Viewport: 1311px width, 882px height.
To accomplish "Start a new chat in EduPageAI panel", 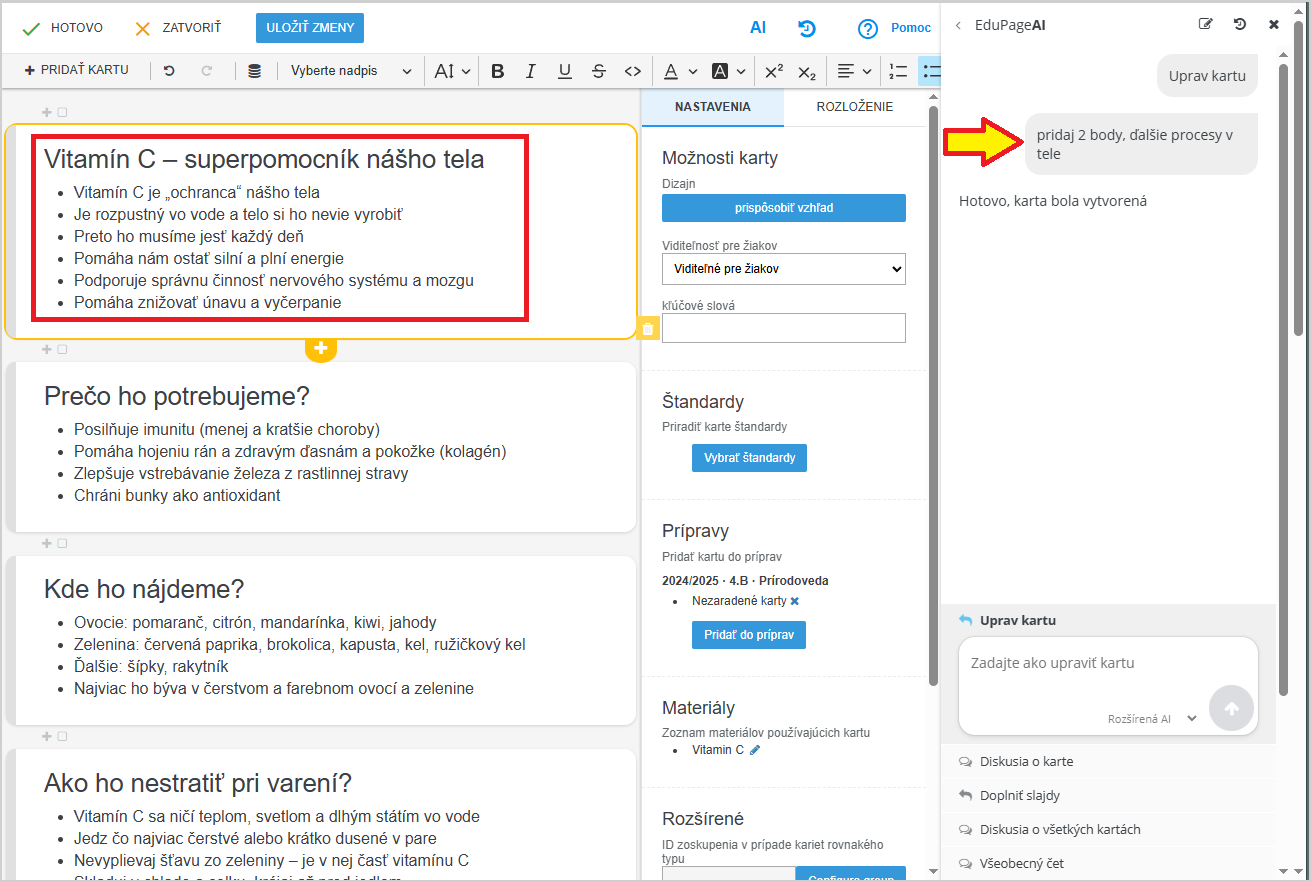I will (1205, 24).
